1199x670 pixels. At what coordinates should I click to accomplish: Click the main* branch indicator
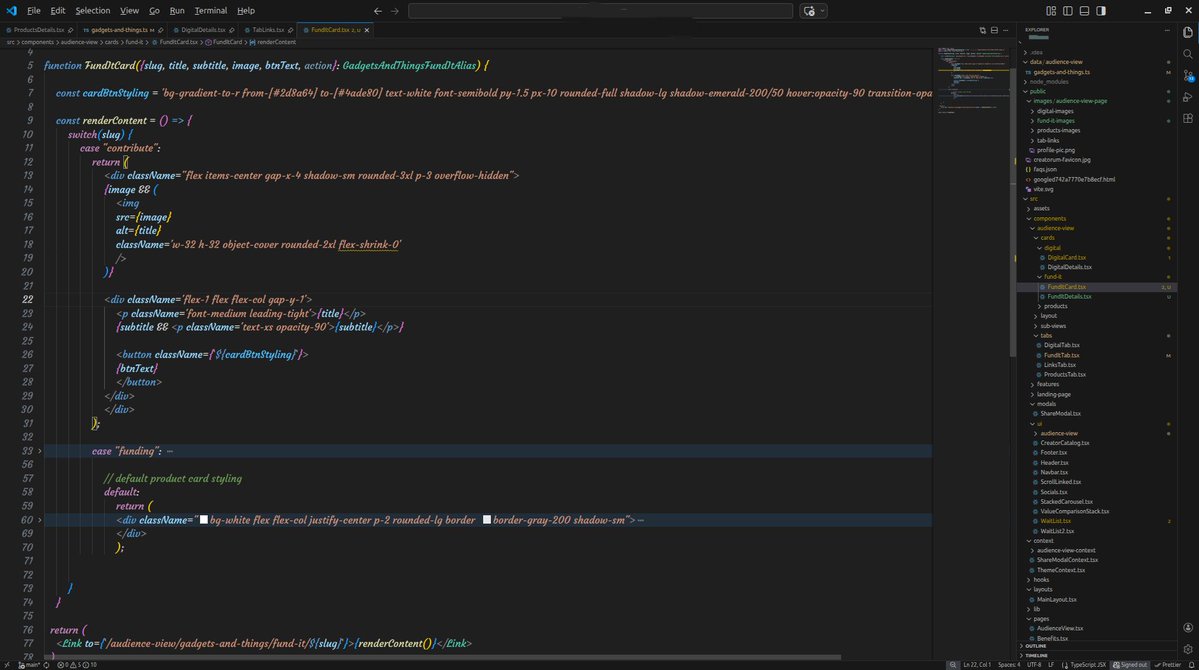pos(28,663)
